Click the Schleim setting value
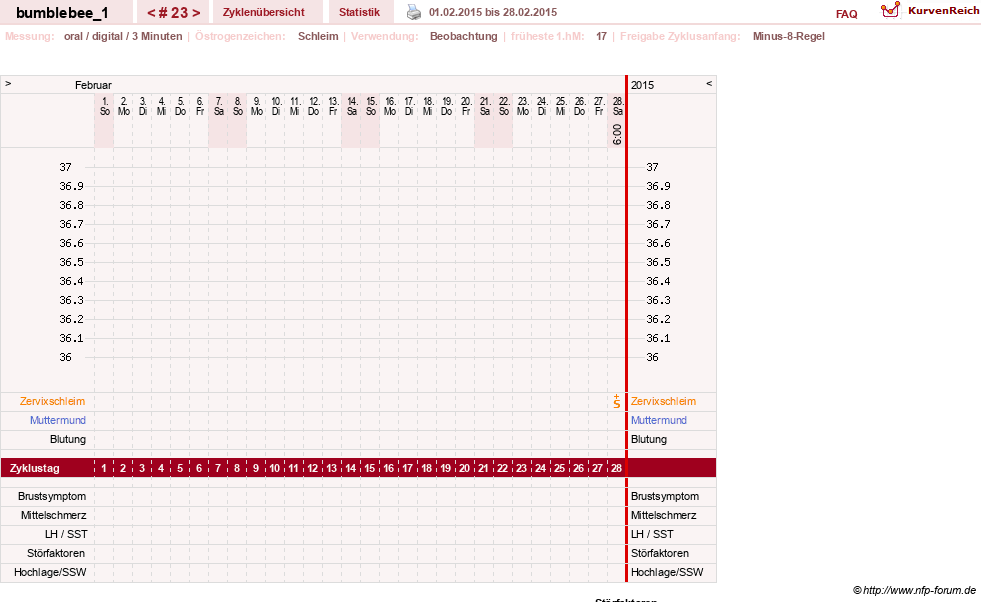The image size is (981, 602). (318, 36)
